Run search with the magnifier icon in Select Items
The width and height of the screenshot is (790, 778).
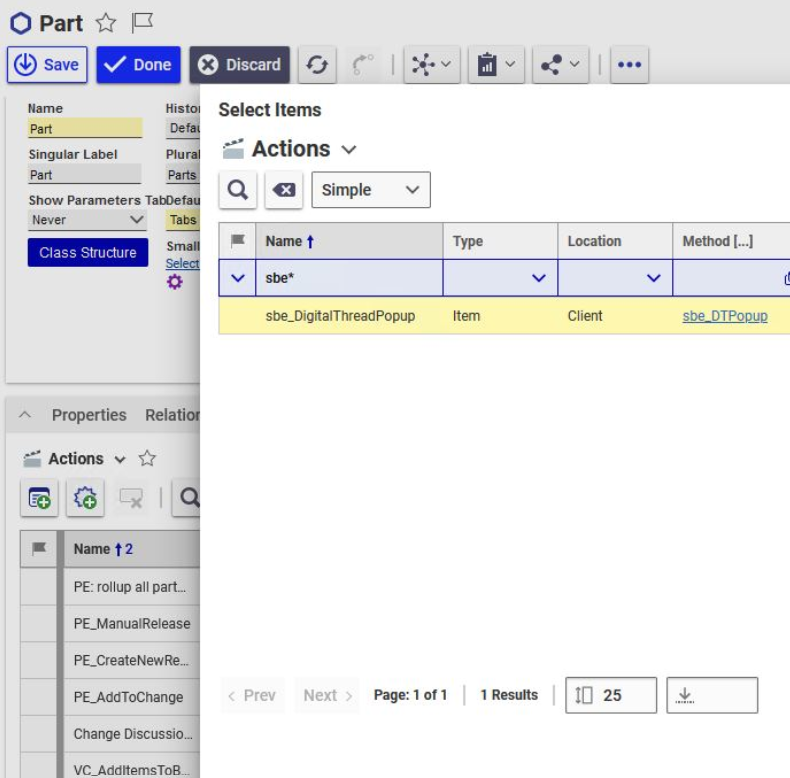coord(237,190)
